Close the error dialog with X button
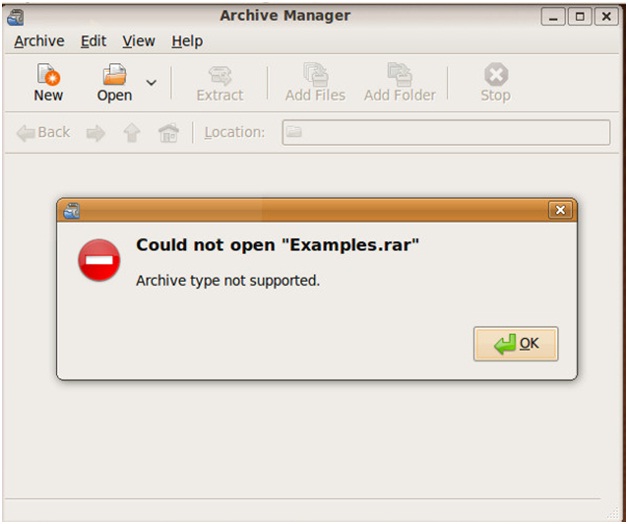Screen dimensions: 628x524 [560, 210]
